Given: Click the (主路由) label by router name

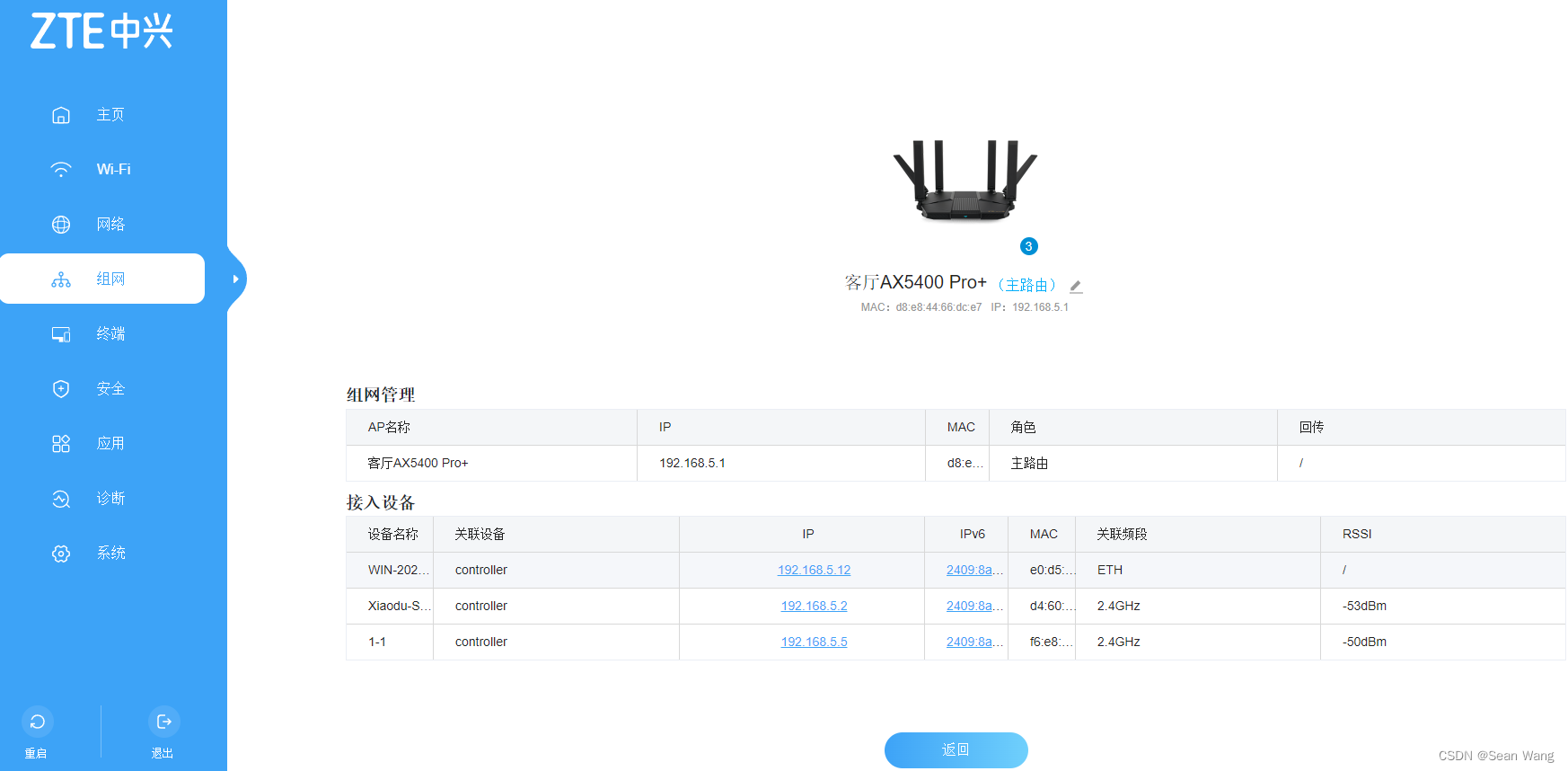Looking at the screenshot, I should point(1027,286).
